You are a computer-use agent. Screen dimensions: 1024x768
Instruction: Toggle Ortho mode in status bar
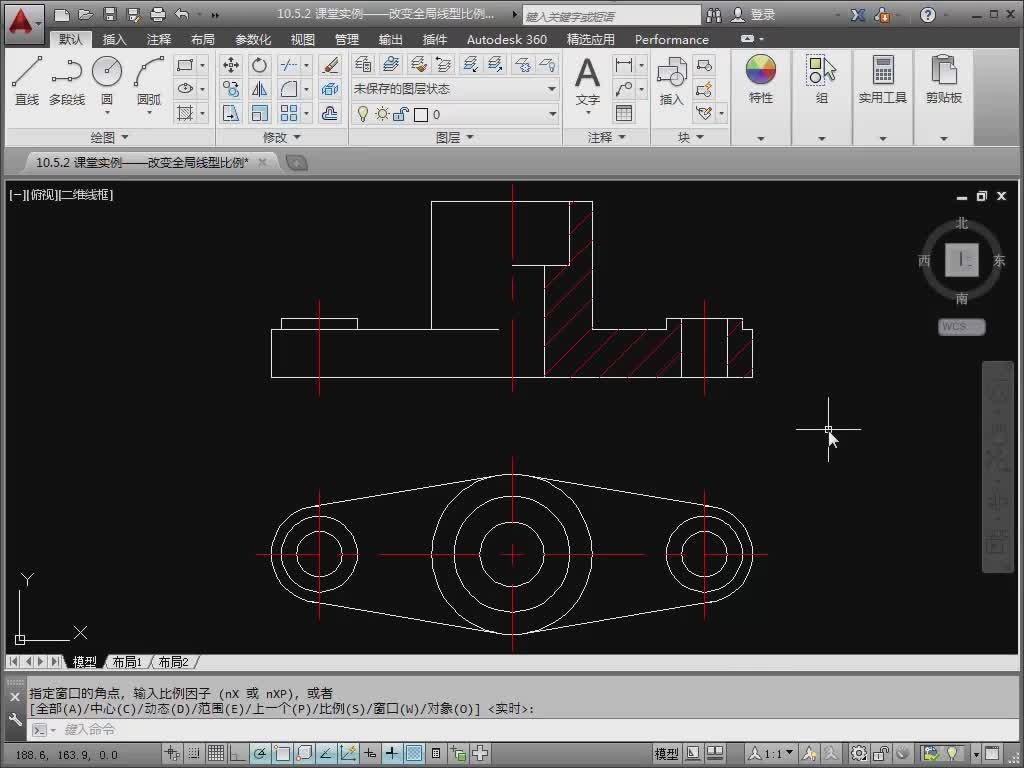237,754
